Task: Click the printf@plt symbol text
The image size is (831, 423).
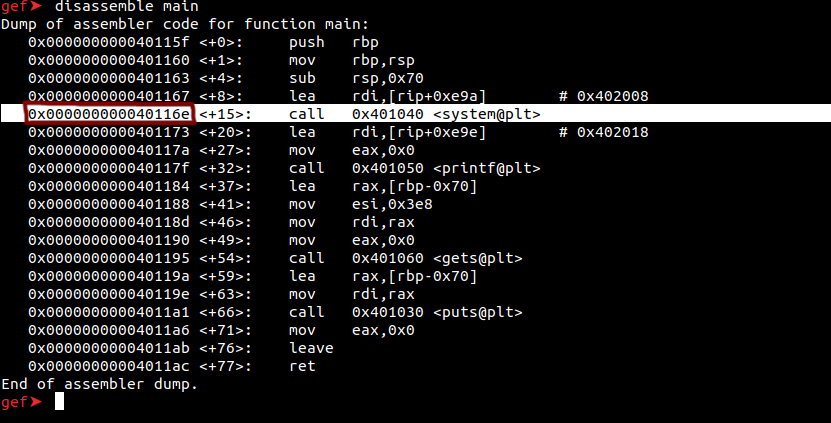Action: (x=487, y=168)
